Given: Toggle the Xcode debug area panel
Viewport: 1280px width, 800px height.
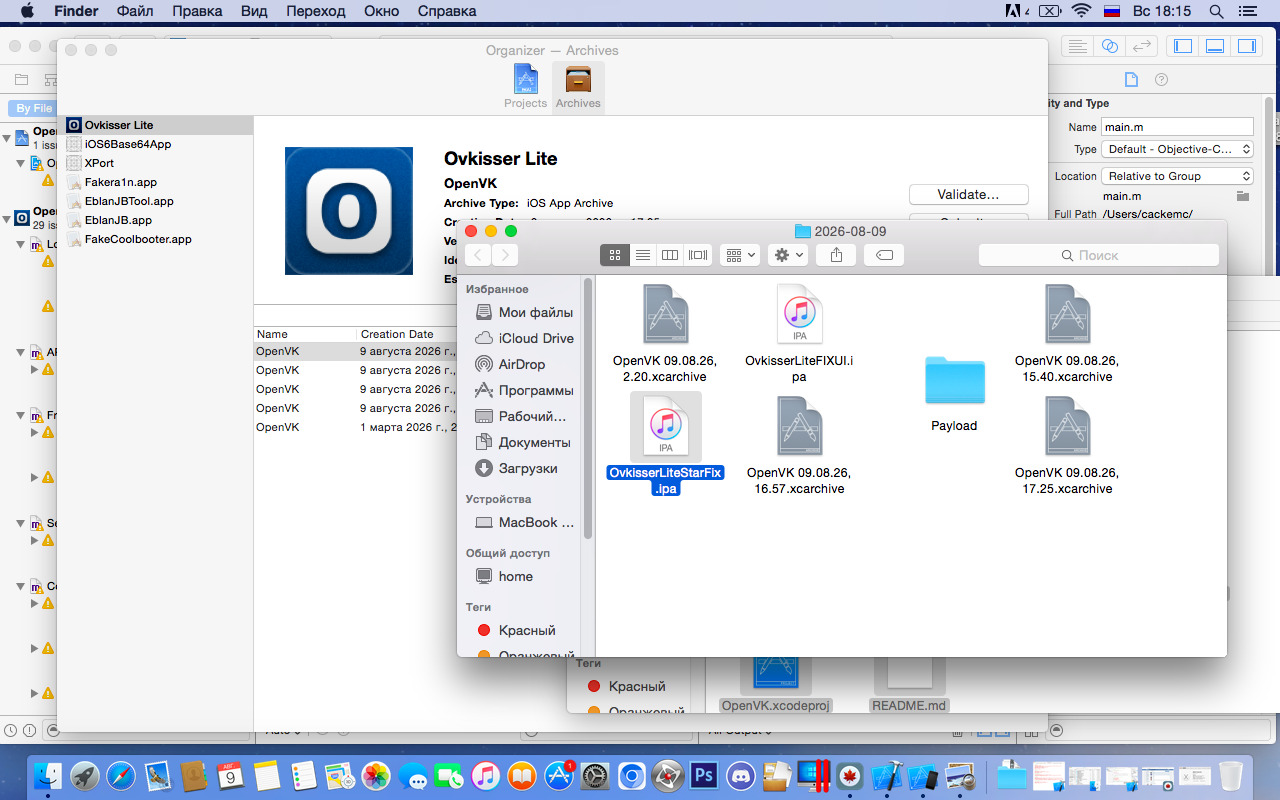Looking at the screenshot, I should tap(1215, 47).
